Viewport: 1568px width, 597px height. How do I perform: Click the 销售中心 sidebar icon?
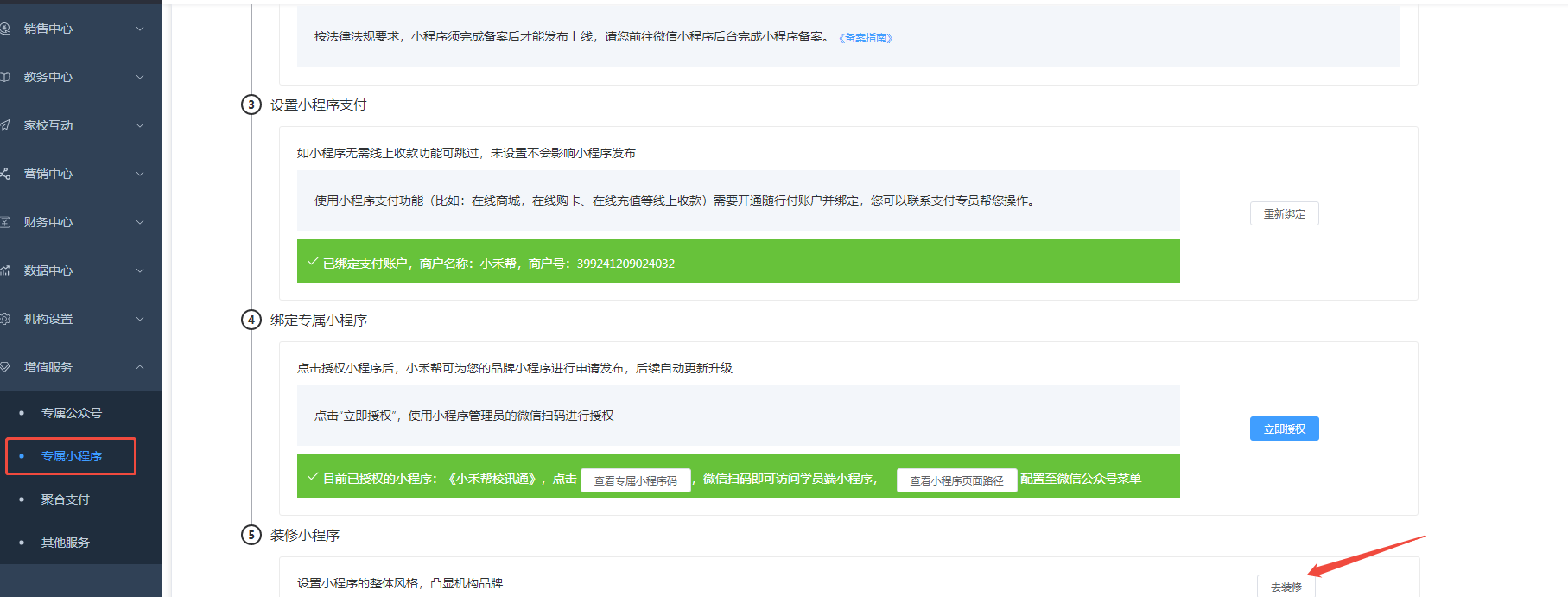tap(5, 29)
